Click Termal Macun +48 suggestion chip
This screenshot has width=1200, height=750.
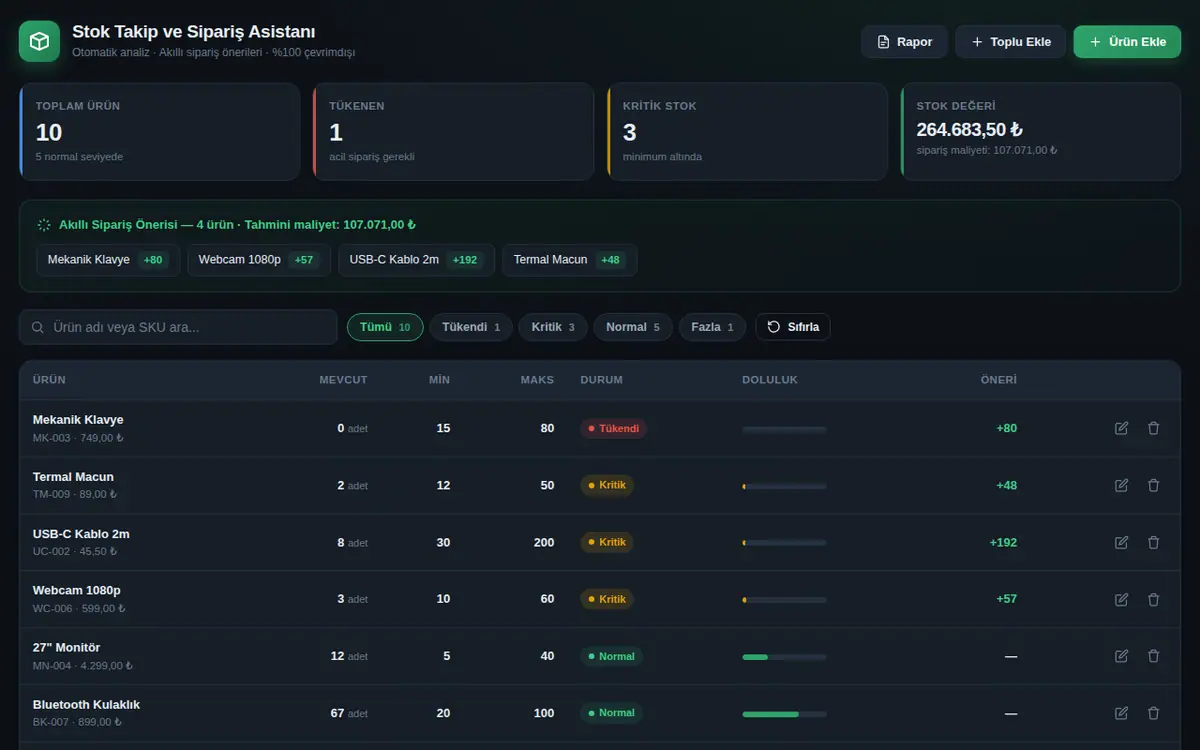tap(570, 260)
